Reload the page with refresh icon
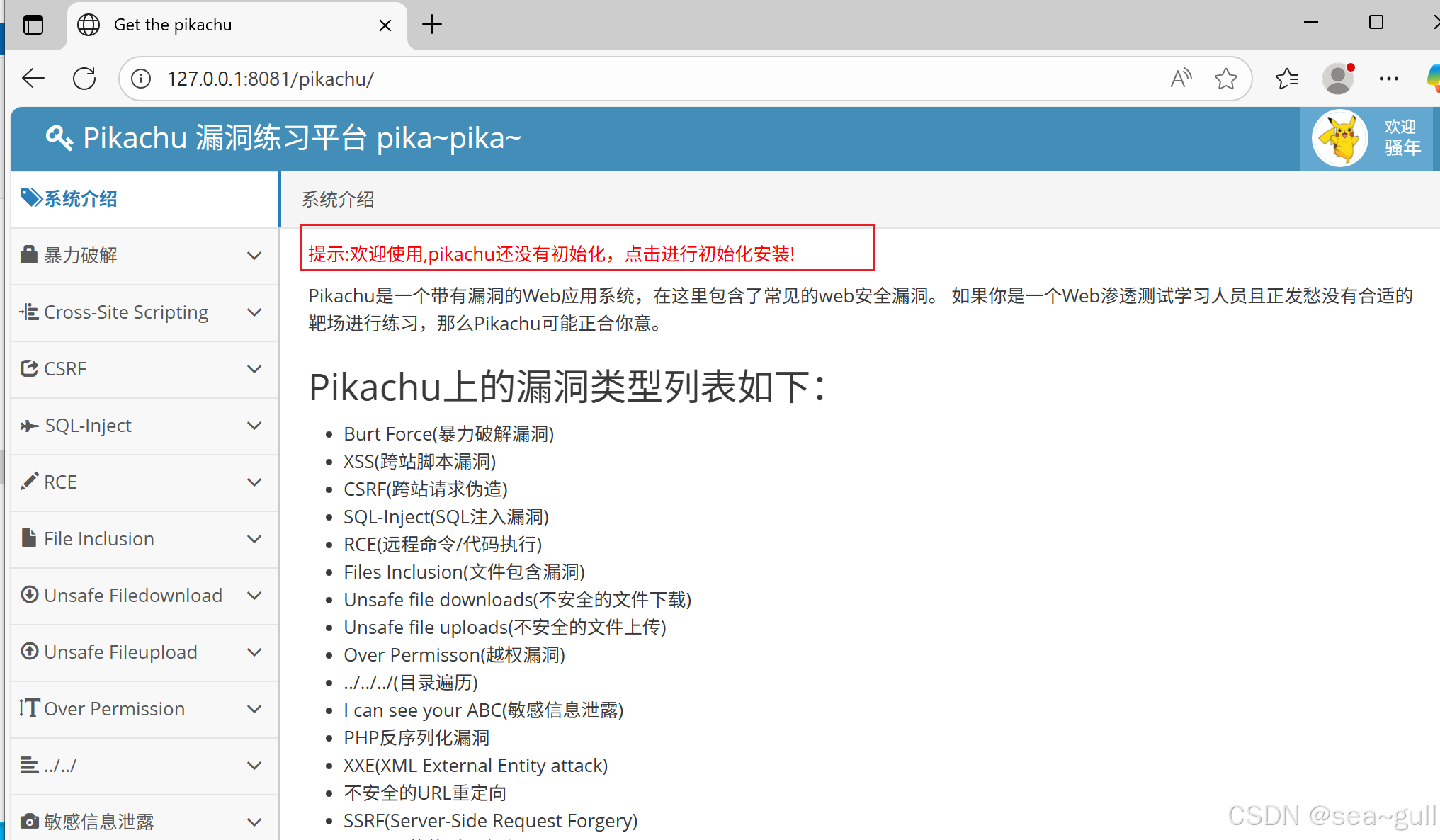The image size is (1440, 840). [84, 79]
